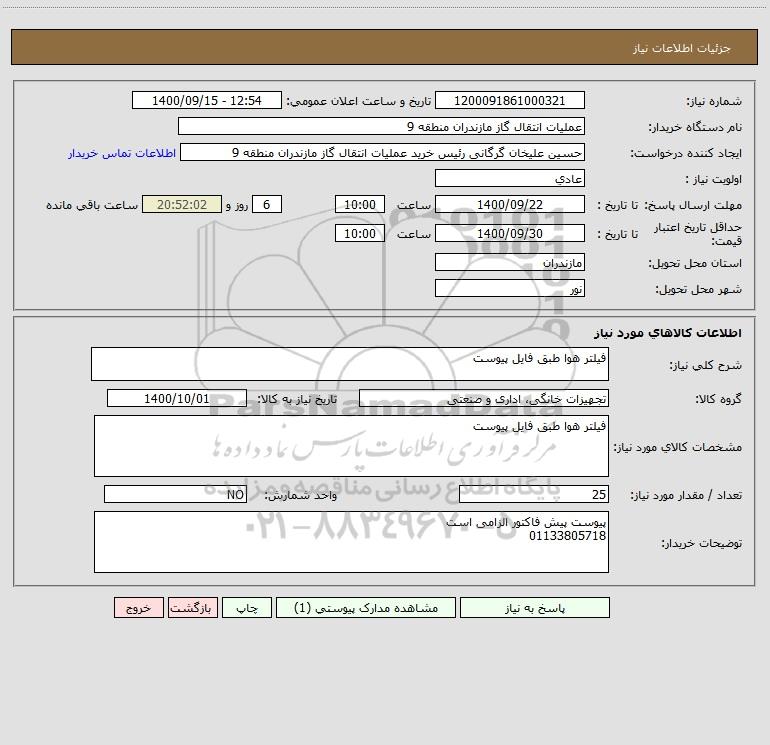Click the unit of measure field 'NO'
This screenshot has width=770, height=745.
tap(175, 494)
